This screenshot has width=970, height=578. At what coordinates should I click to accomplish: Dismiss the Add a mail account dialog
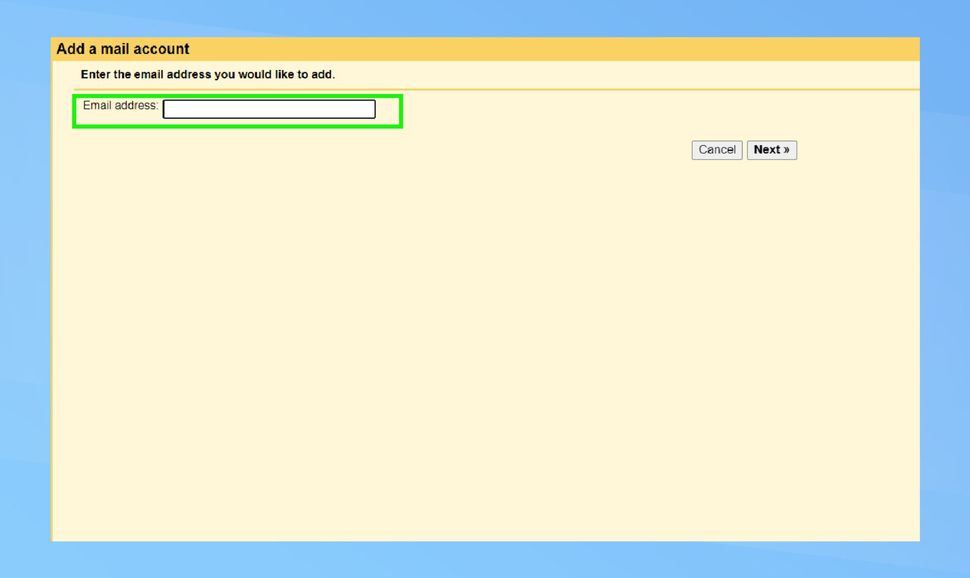pos(716,149)
